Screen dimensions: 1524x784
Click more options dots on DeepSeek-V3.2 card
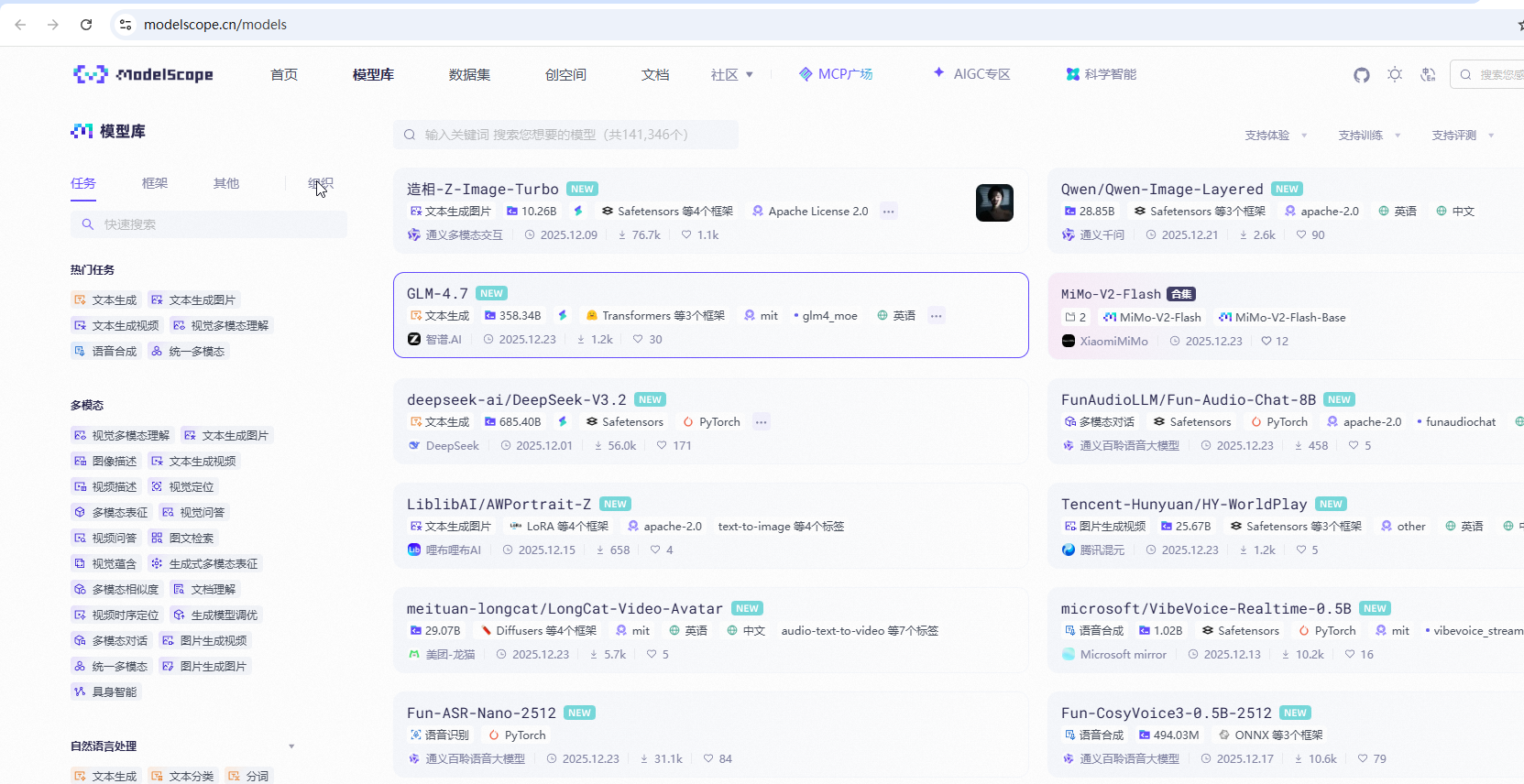761,422
